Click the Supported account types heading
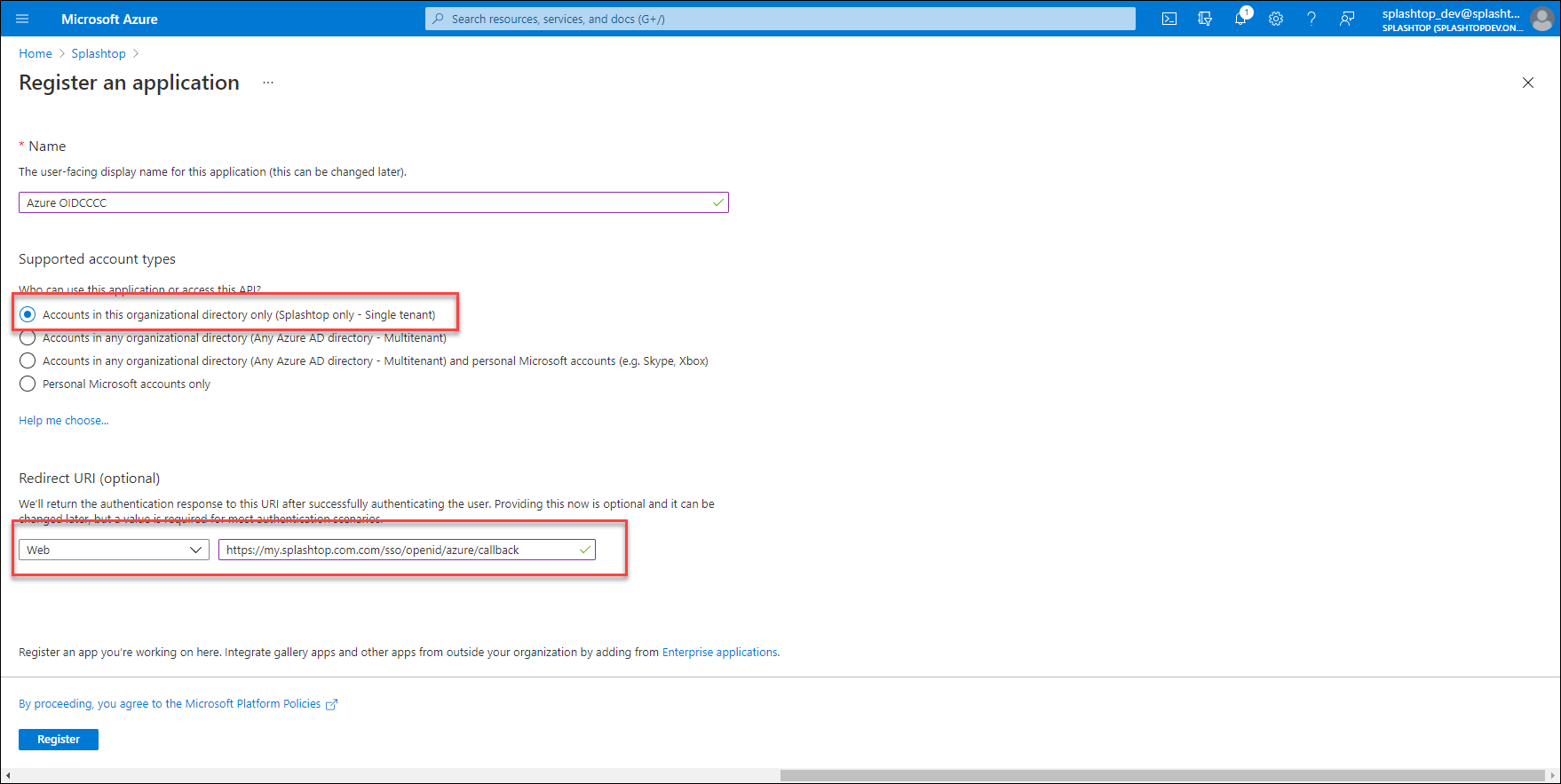The image size is (1561, 784). click(x=97, y=258)
